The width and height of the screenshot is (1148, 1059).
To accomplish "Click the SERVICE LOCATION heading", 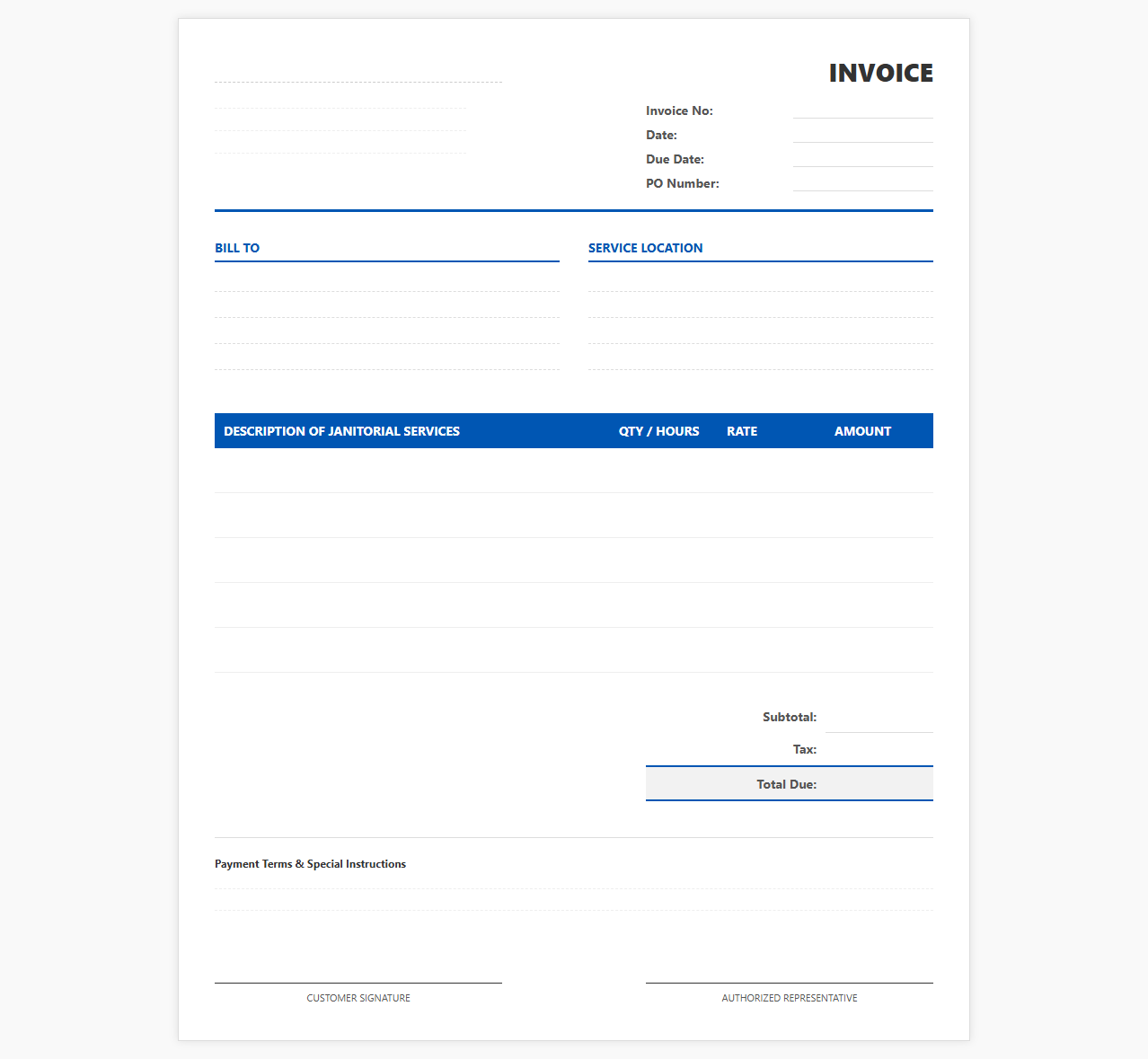I will point(645,248).
